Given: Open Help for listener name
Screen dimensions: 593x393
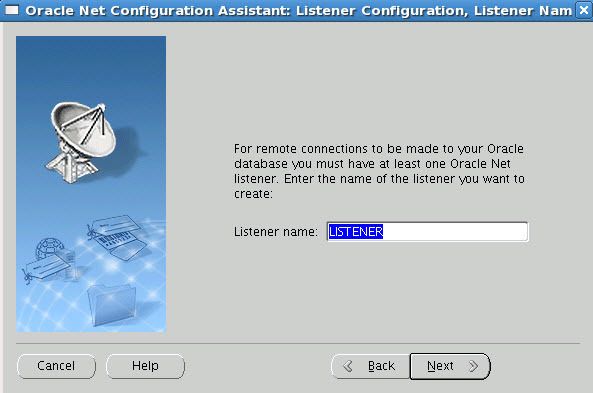Looking at the screenshot, I should pos(145,366).
